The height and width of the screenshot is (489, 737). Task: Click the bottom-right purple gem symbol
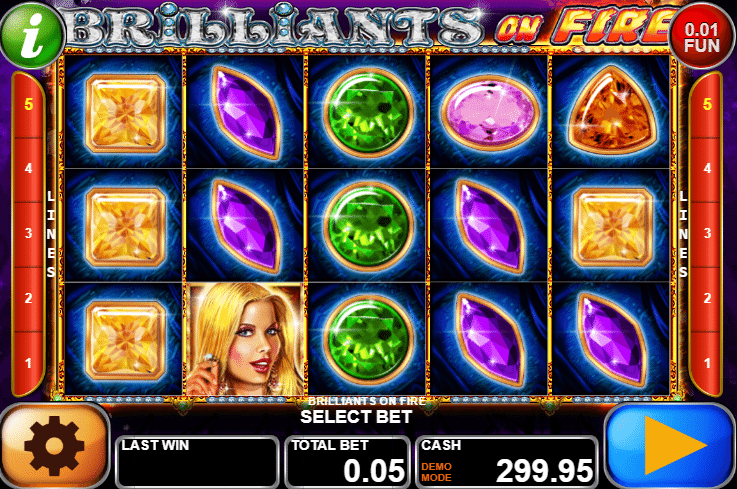(612, 339)
